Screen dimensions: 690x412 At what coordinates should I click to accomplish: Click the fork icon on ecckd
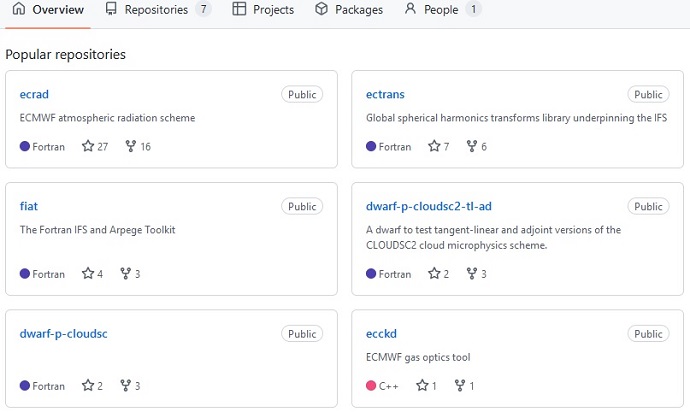click(460, 386)
